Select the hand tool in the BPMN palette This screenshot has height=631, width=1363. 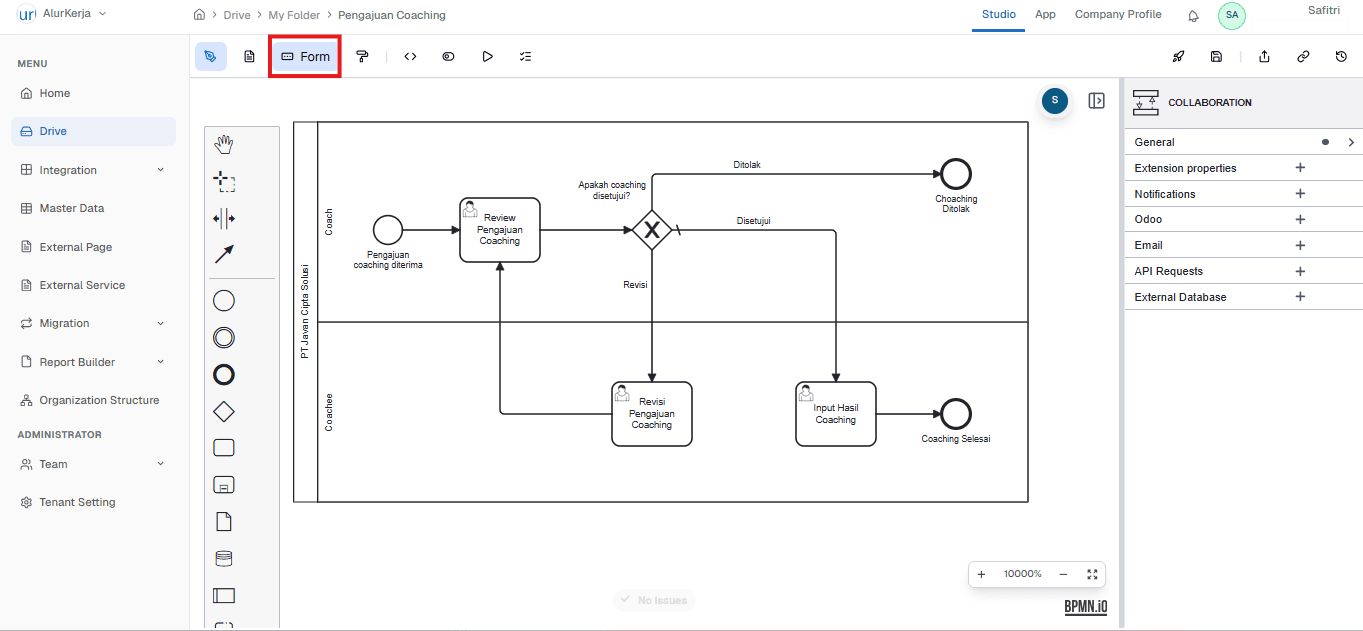point(223,143)
